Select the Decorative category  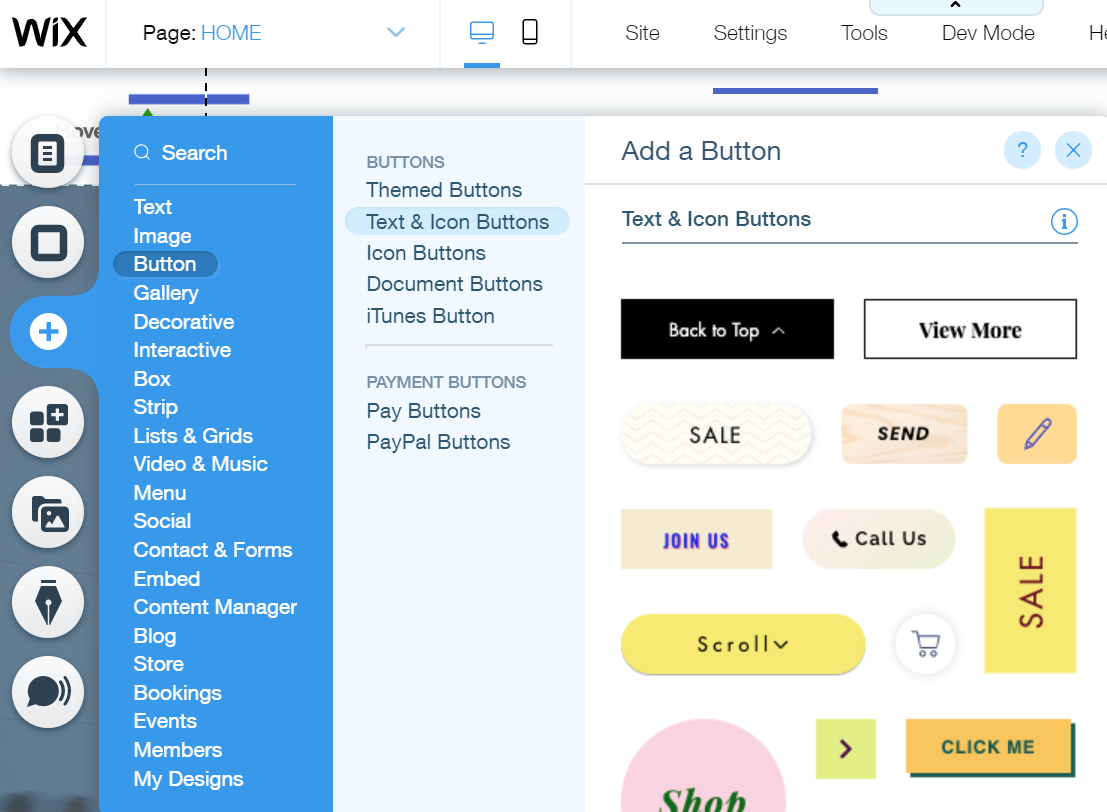[x=184, y=322]
